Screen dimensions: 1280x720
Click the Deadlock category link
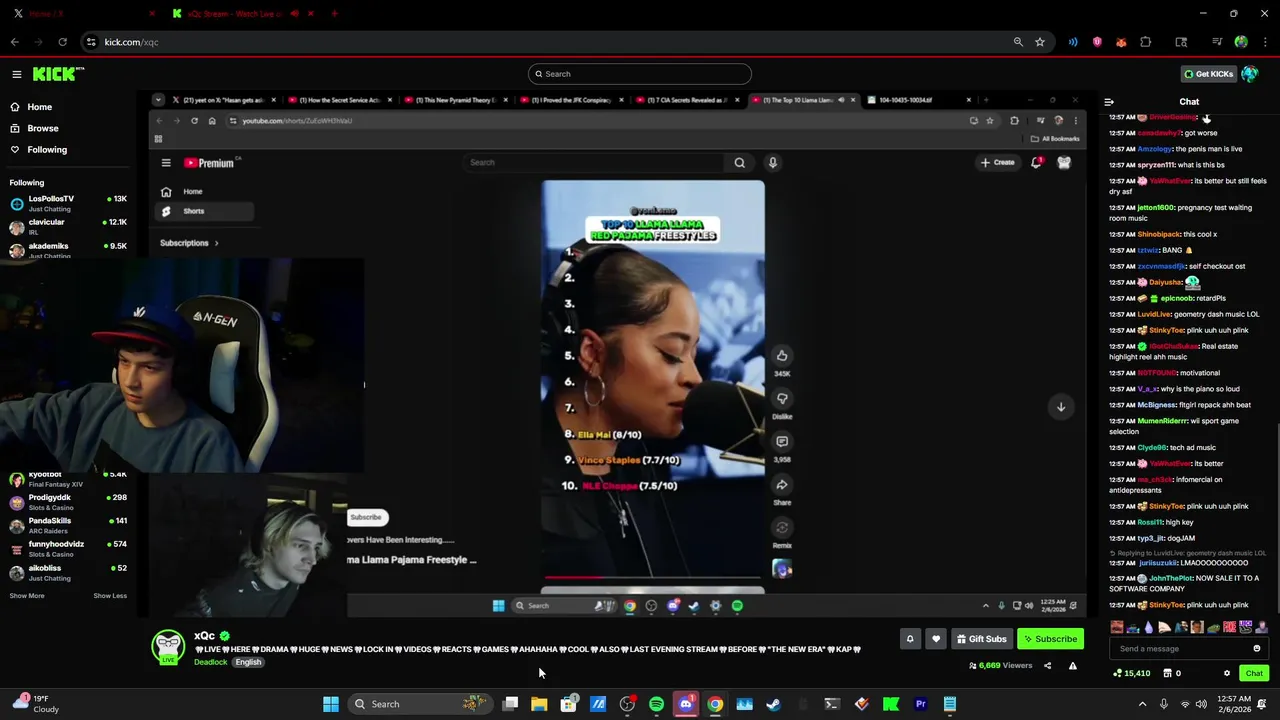[211, 662]
